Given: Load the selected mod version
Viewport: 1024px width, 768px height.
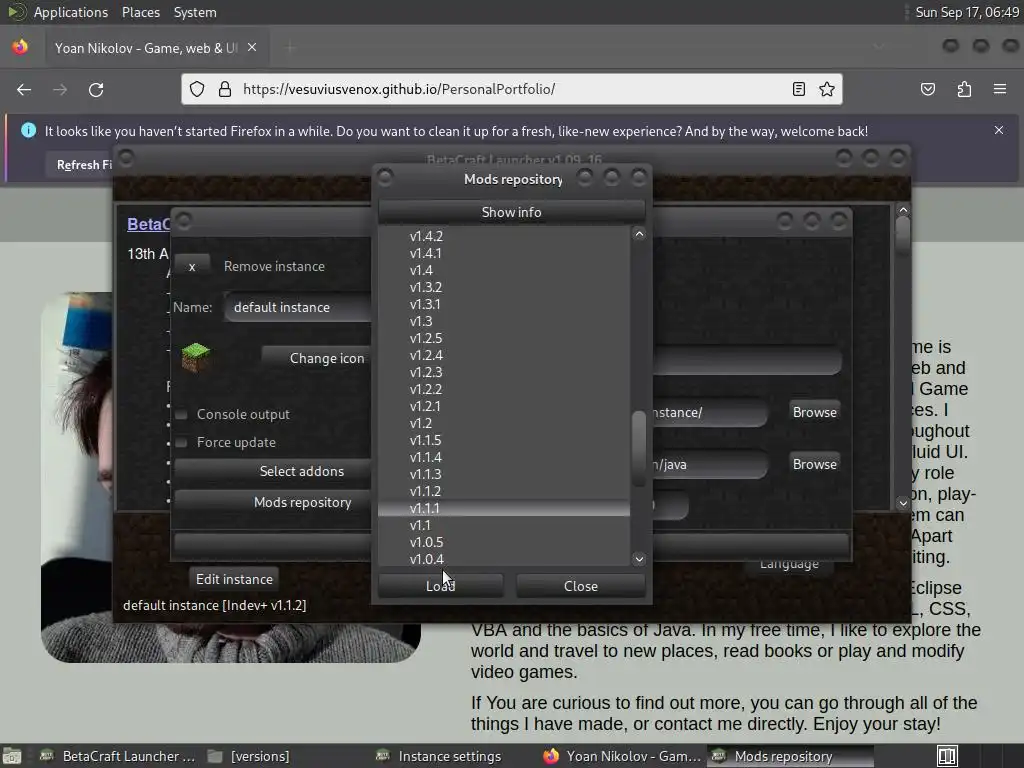Looking at the screenshot, I should tap(441, 586).
